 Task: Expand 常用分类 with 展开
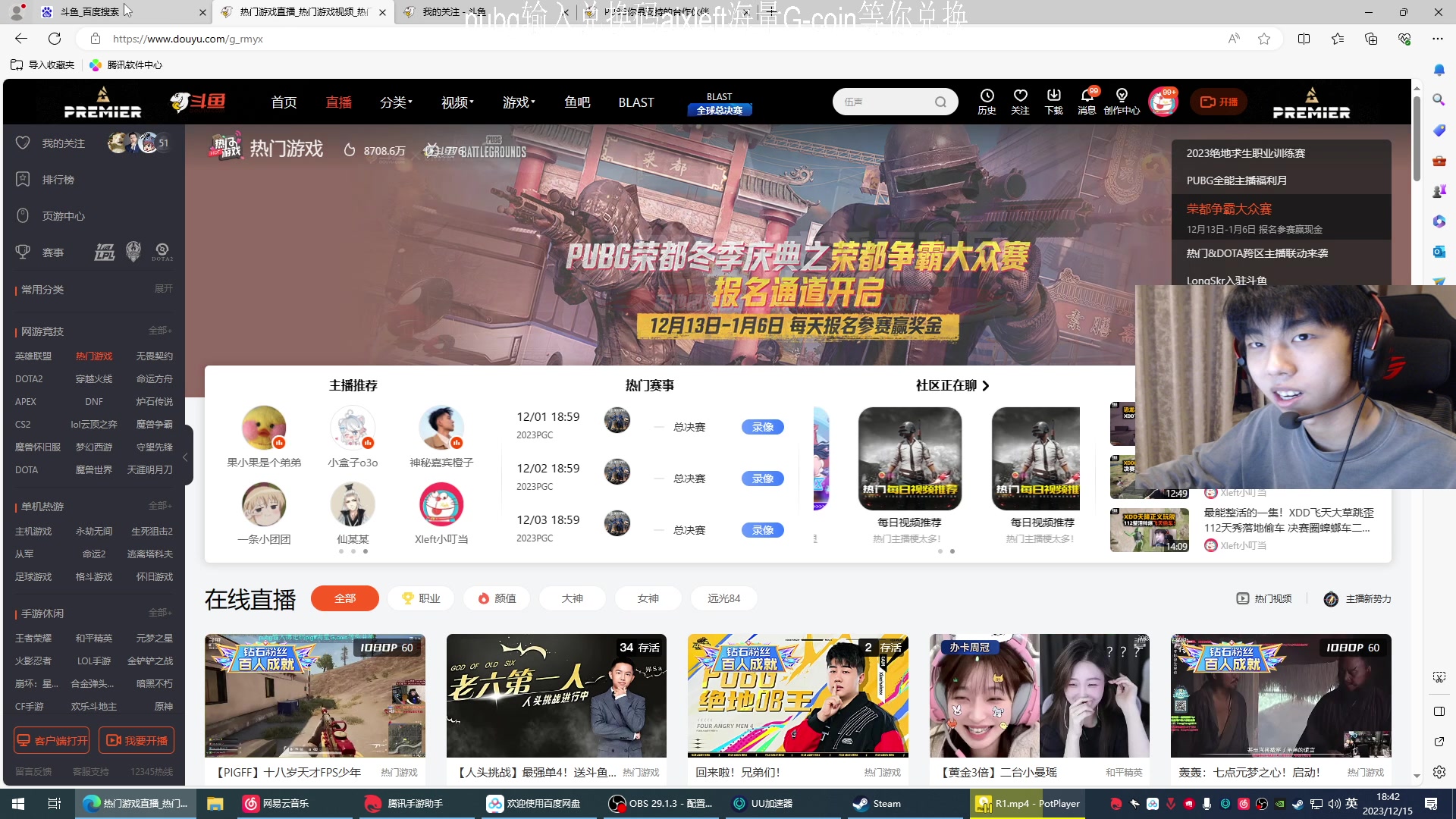[x=164, y=289]
